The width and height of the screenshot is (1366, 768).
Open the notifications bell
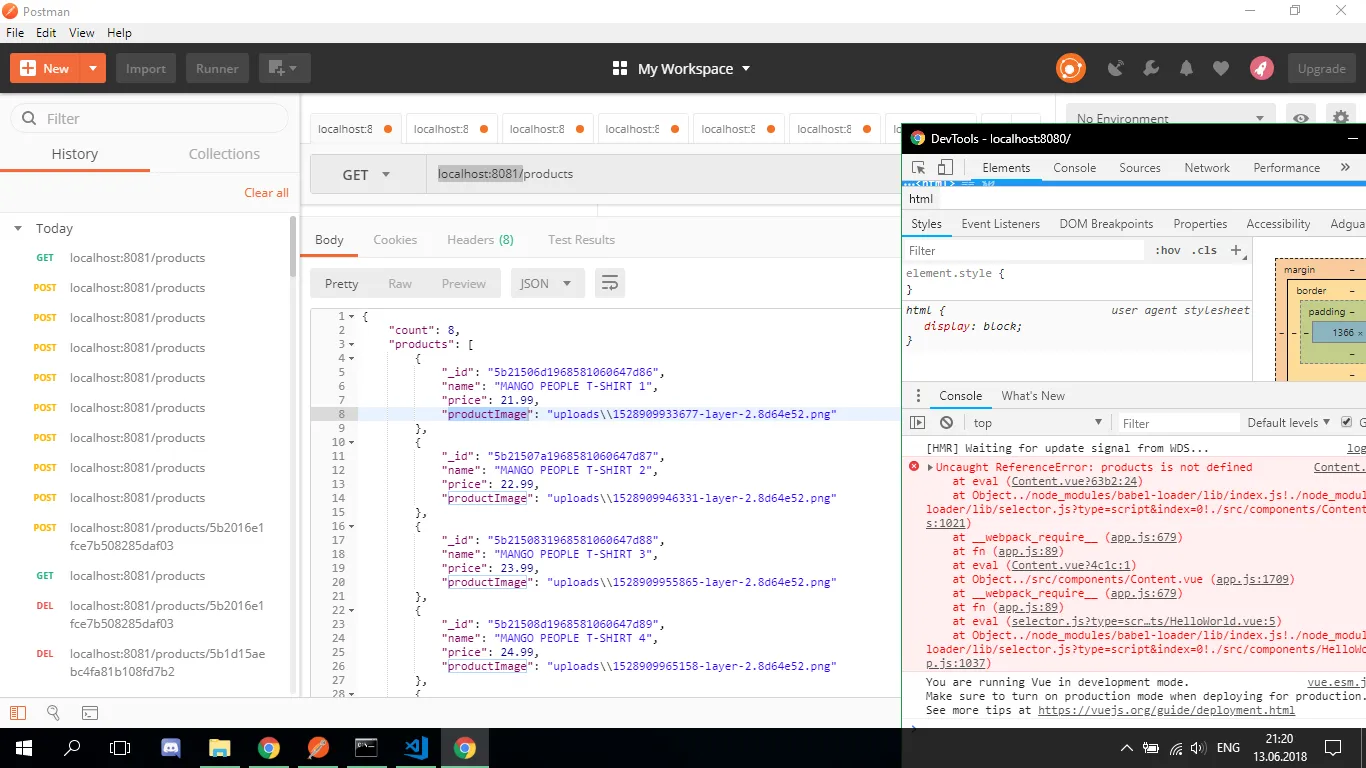(1186, 69)
